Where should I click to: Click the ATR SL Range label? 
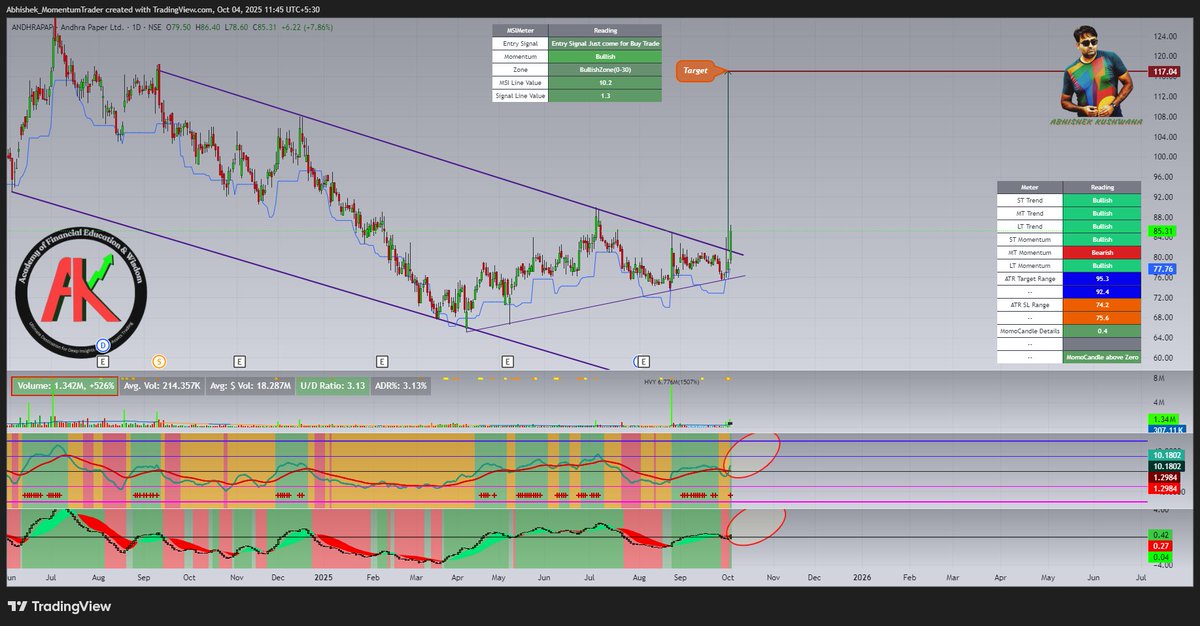[1029, 304]
